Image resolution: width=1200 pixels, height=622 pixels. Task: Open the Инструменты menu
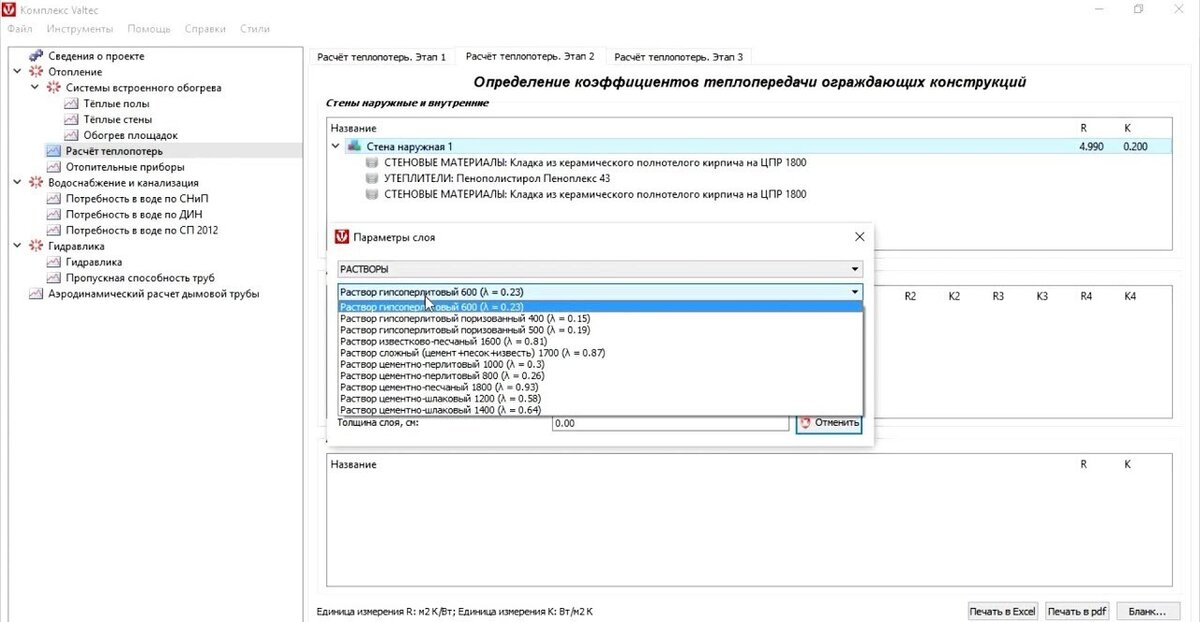point(80,29)
